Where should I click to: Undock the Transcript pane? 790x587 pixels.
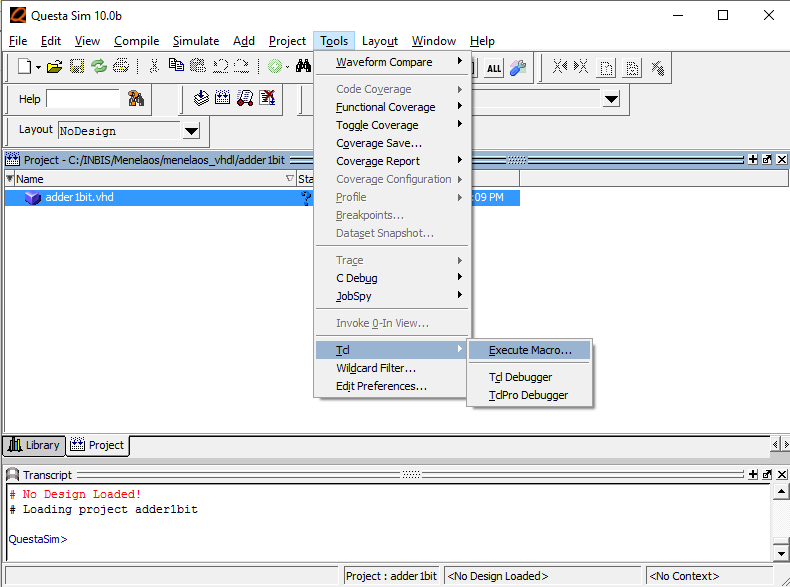click(x=767, y=474)
